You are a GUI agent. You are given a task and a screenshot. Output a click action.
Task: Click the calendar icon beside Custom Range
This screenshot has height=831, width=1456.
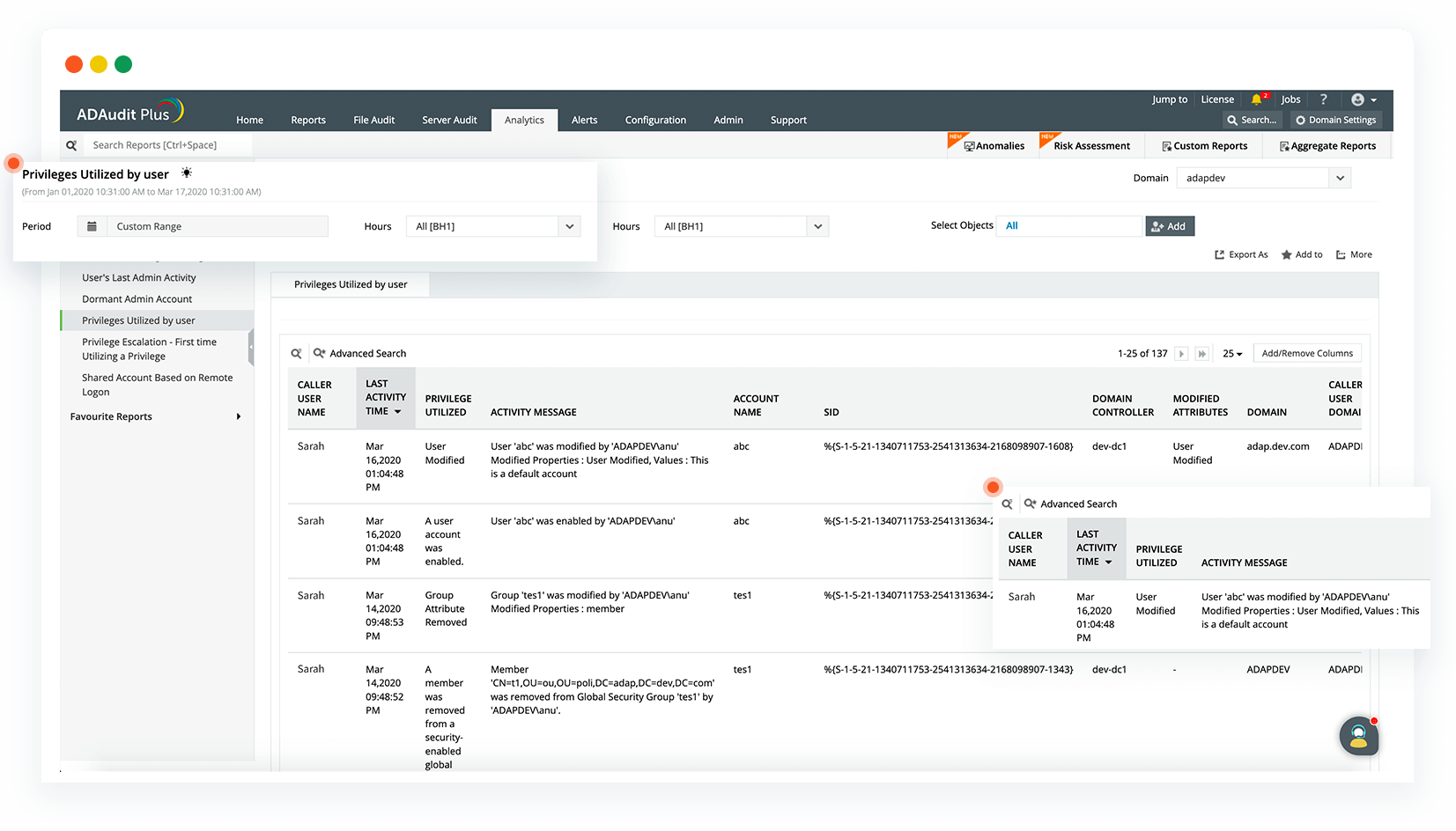click(x=92, y=226)
